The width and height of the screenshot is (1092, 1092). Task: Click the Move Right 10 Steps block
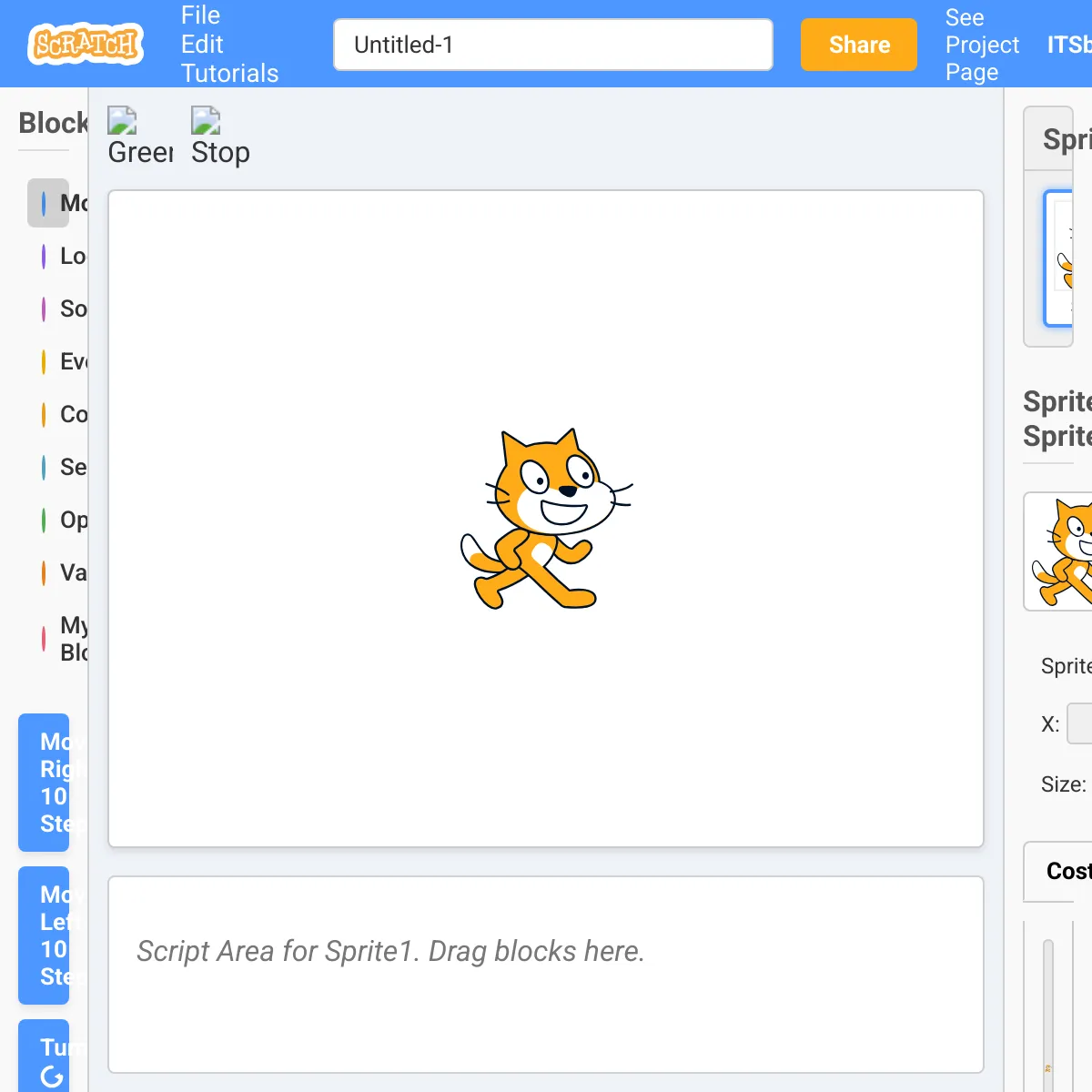pos(44,783)
